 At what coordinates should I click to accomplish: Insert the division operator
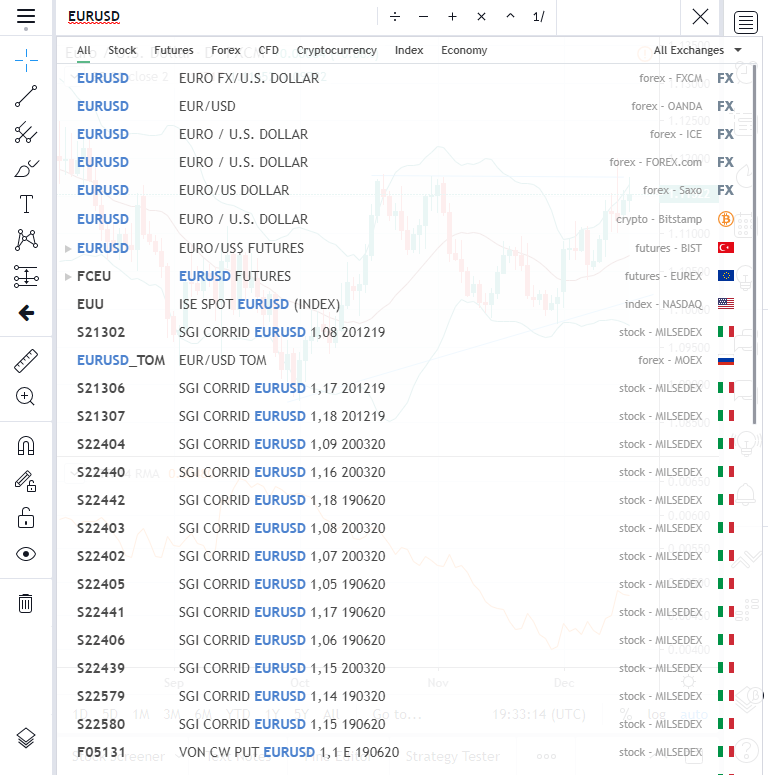pyautogui.click(x=395, y=17)
